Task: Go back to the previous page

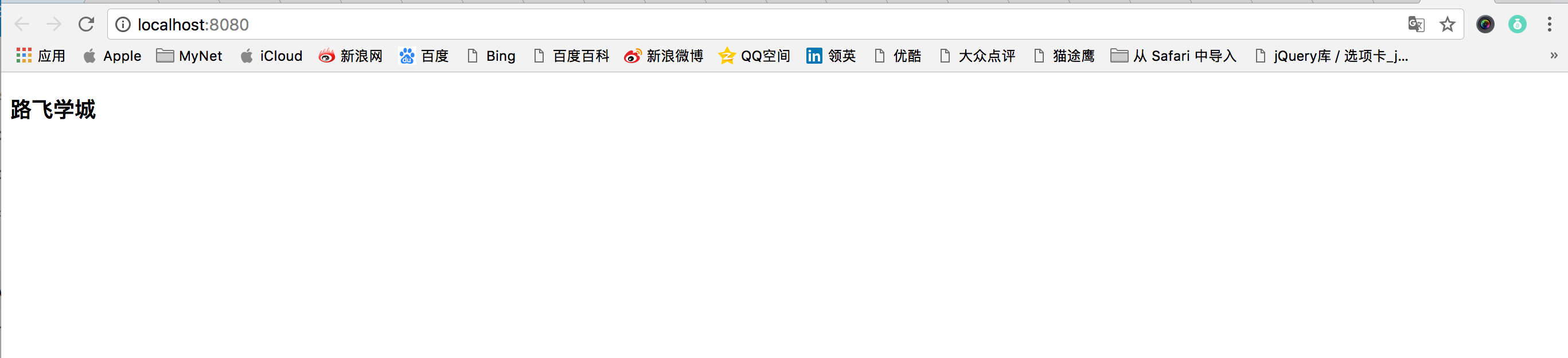Action: point(22,24)
